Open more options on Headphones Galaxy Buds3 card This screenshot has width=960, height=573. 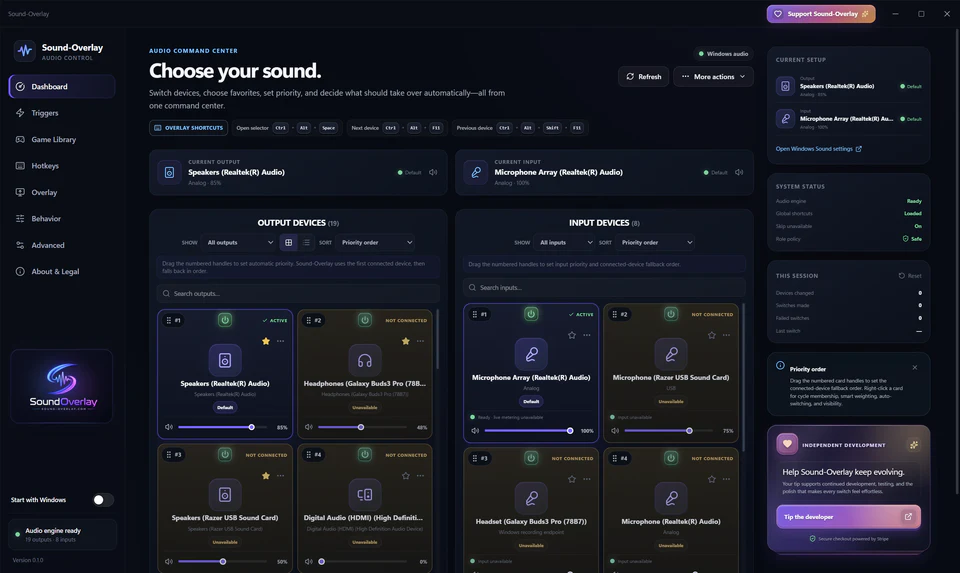point(420,341)
